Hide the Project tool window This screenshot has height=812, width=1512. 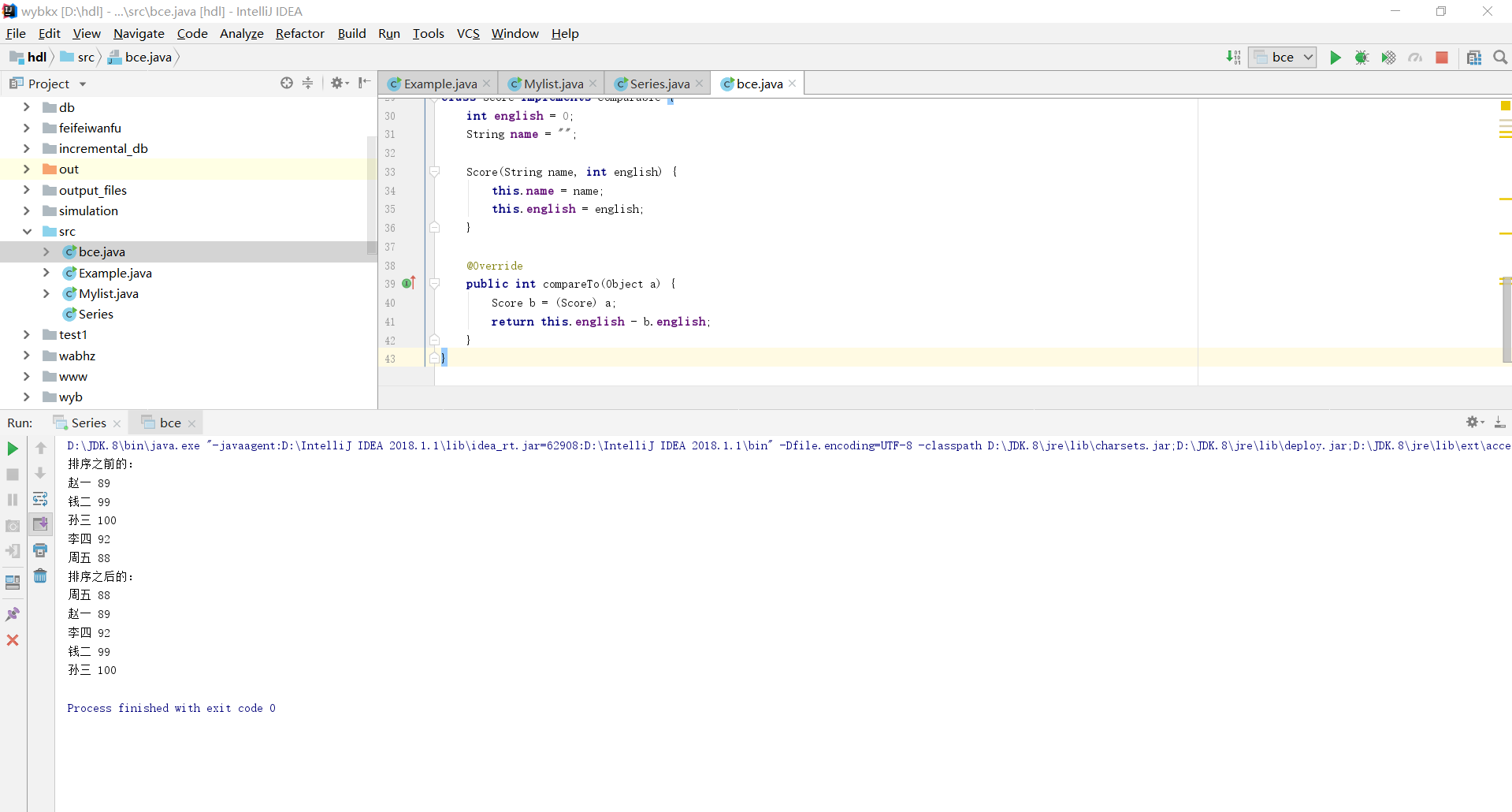[x=364, y=83]
